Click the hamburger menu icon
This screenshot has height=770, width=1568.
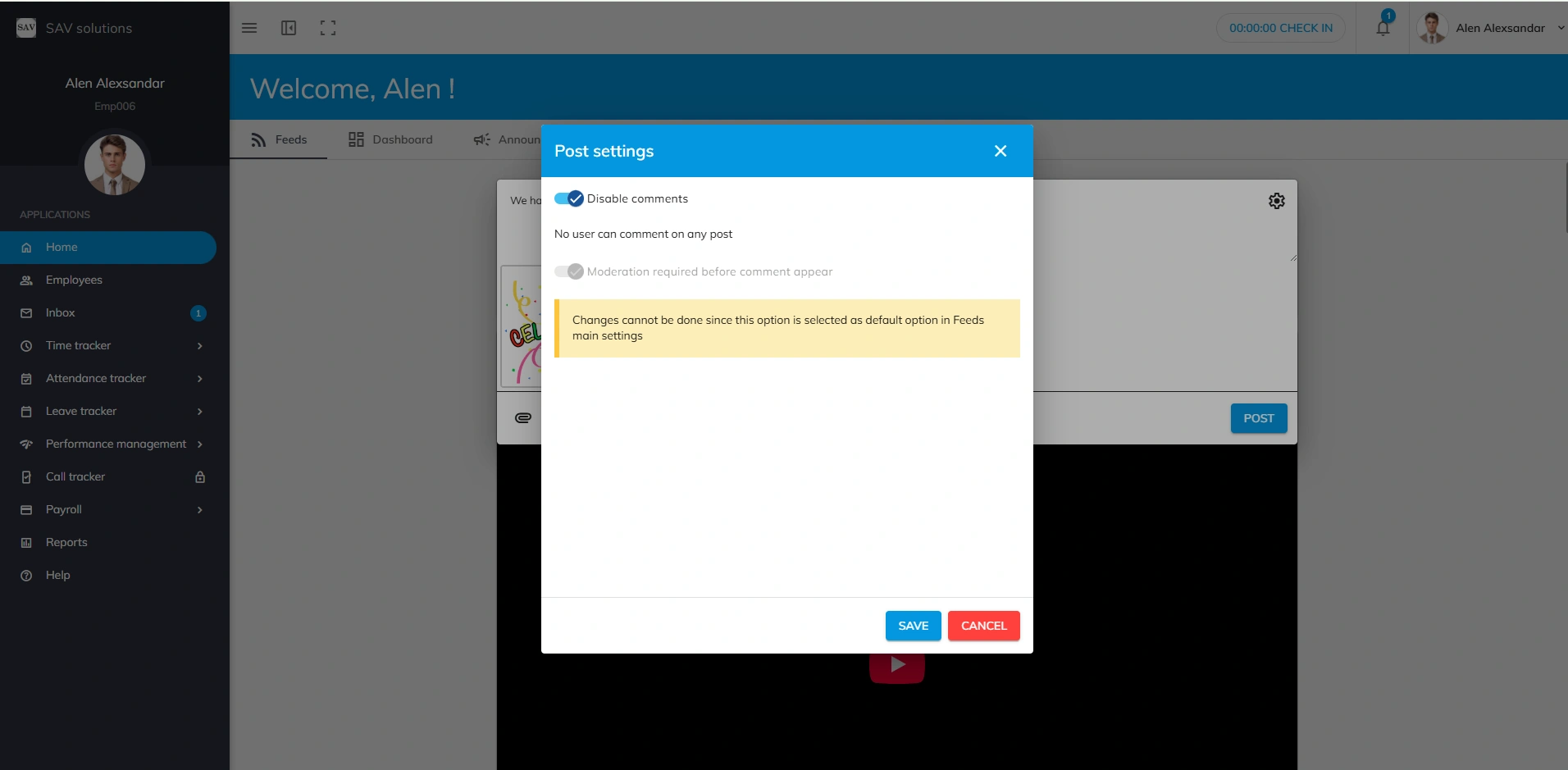click(x=249, y=28)
